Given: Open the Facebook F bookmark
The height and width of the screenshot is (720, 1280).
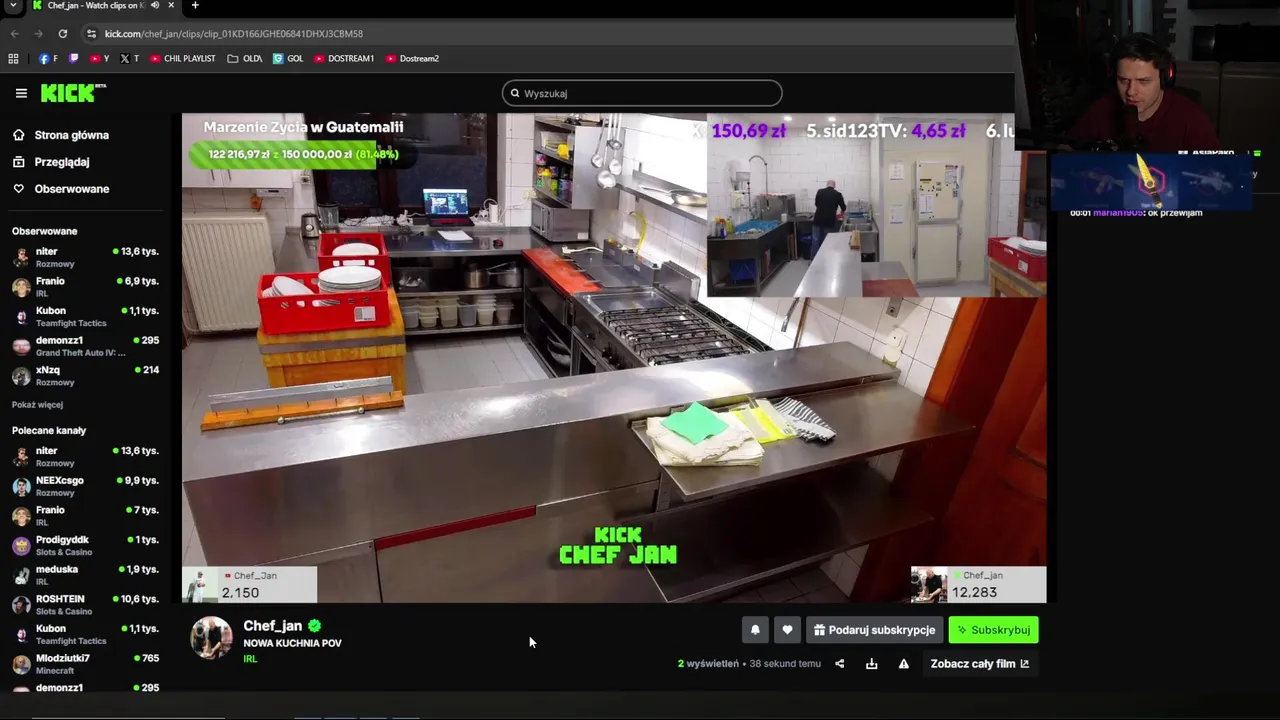Looking at the screenshot, I should (x=48, y=59).
